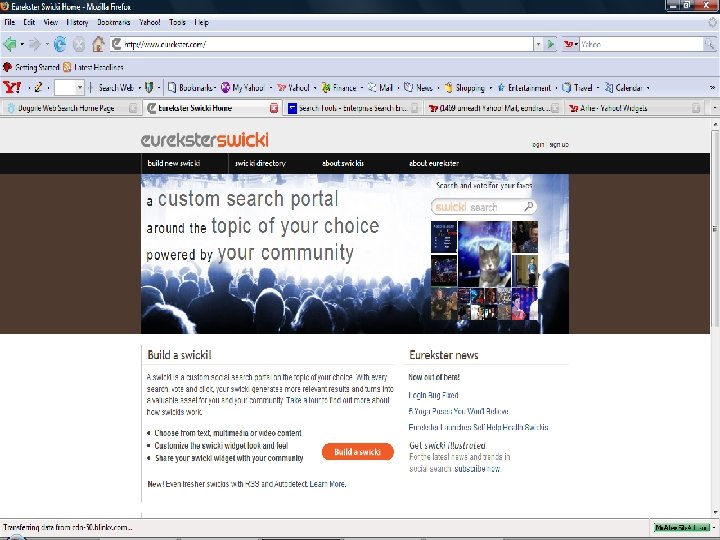
Task: Click Travel on the Yahoo toolbar
Action: [x=577, y=87]
